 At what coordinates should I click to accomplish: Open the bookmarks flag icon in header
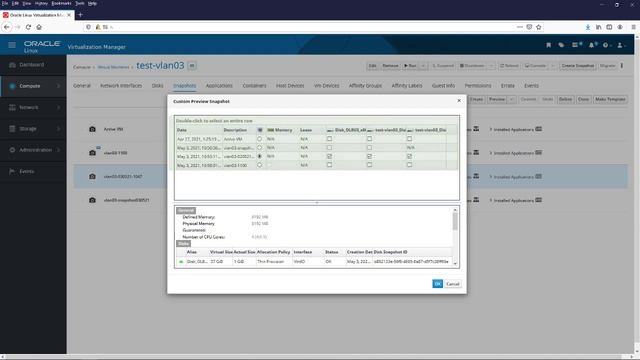tap(548, 45)
